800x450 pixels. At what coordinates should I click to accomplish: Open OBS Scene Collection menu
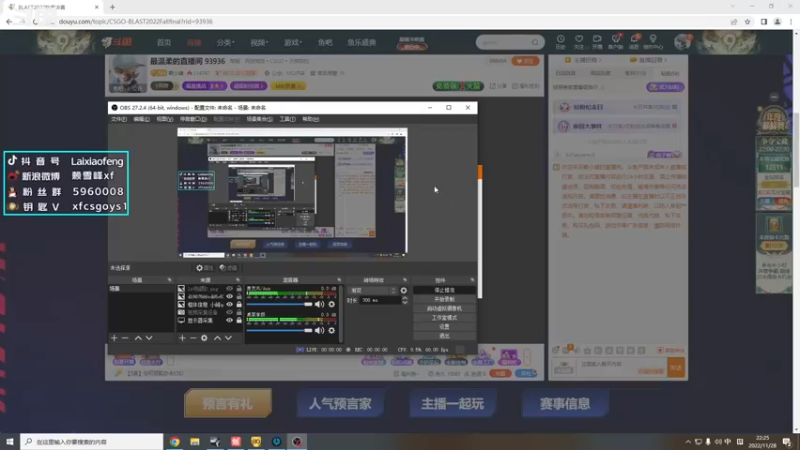click(260, 119)
